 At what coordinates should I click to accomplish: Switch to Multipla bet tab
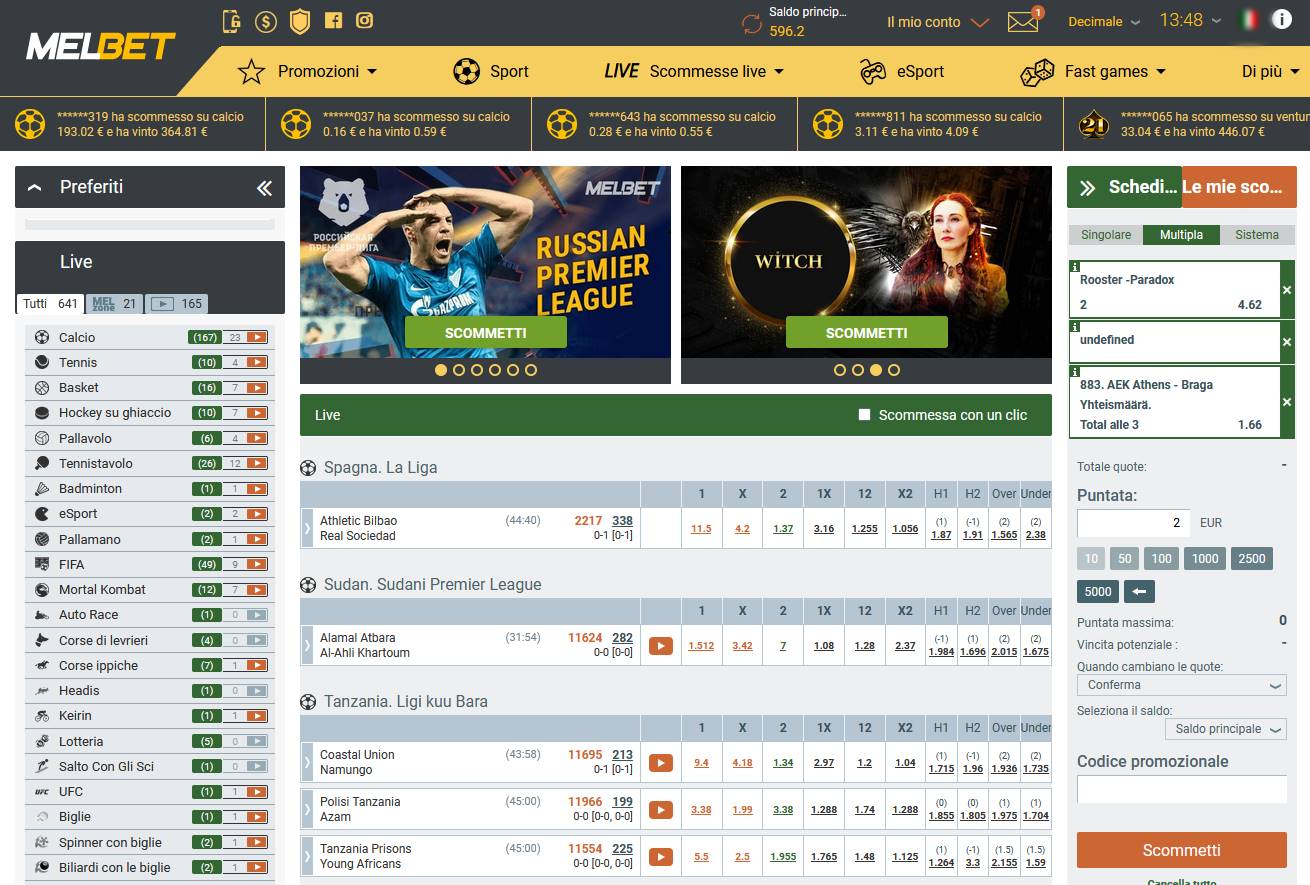point(1181,235)
